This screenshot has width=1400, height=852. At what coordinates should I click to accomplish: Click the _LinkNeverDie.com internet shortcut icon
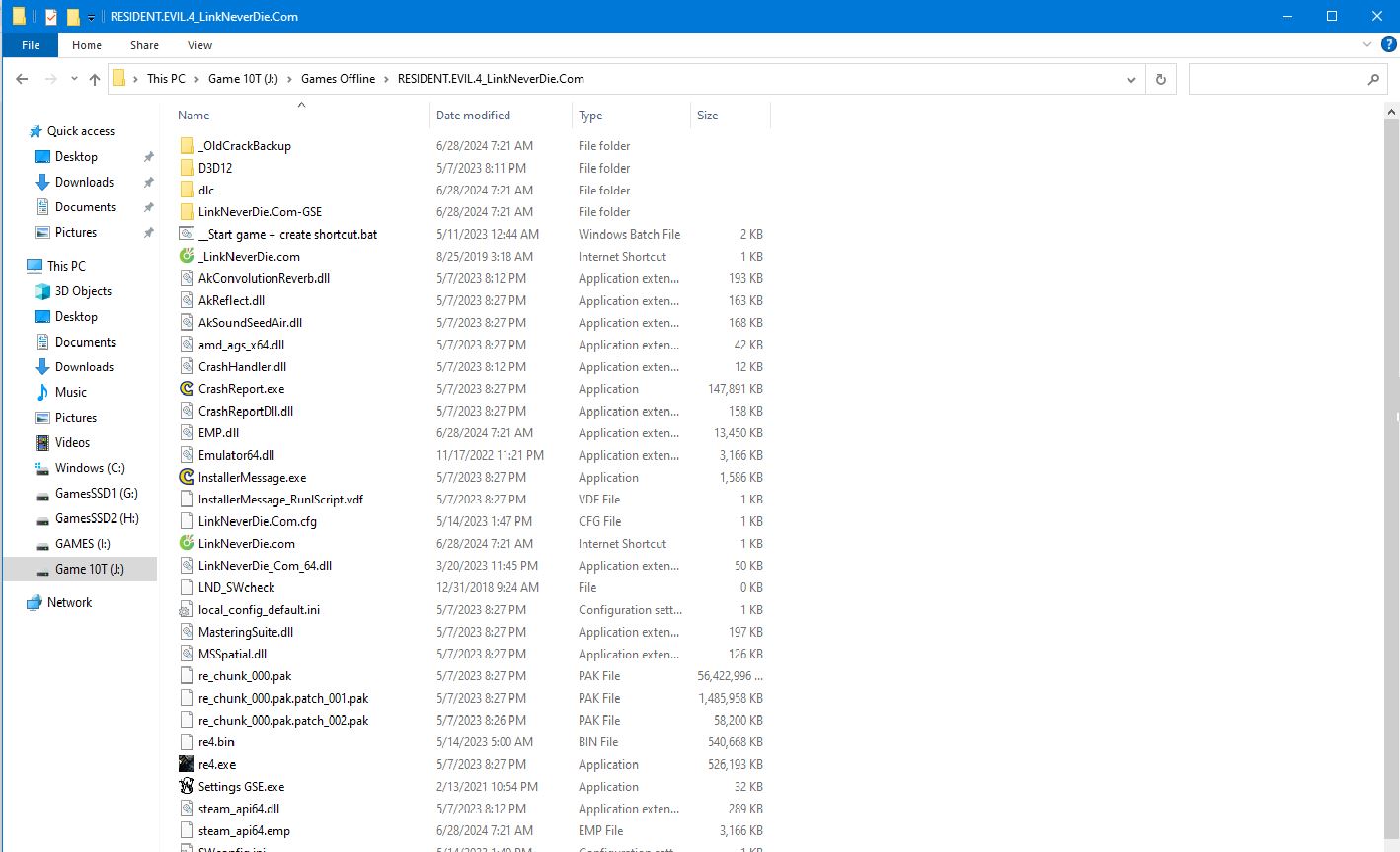tap(187, 257)
